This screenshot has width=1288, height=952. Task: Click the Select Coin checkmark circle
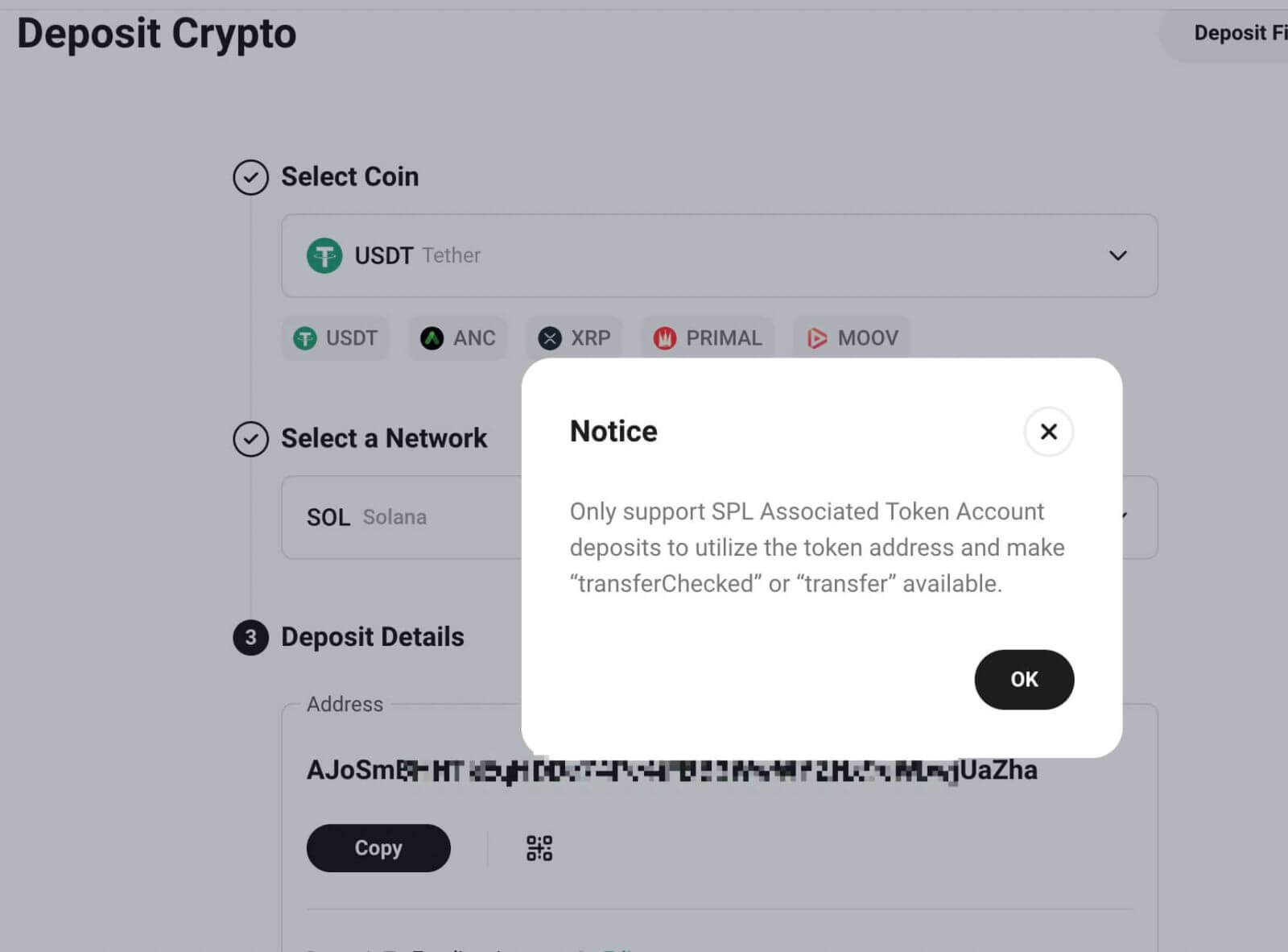tap(250, 177)
